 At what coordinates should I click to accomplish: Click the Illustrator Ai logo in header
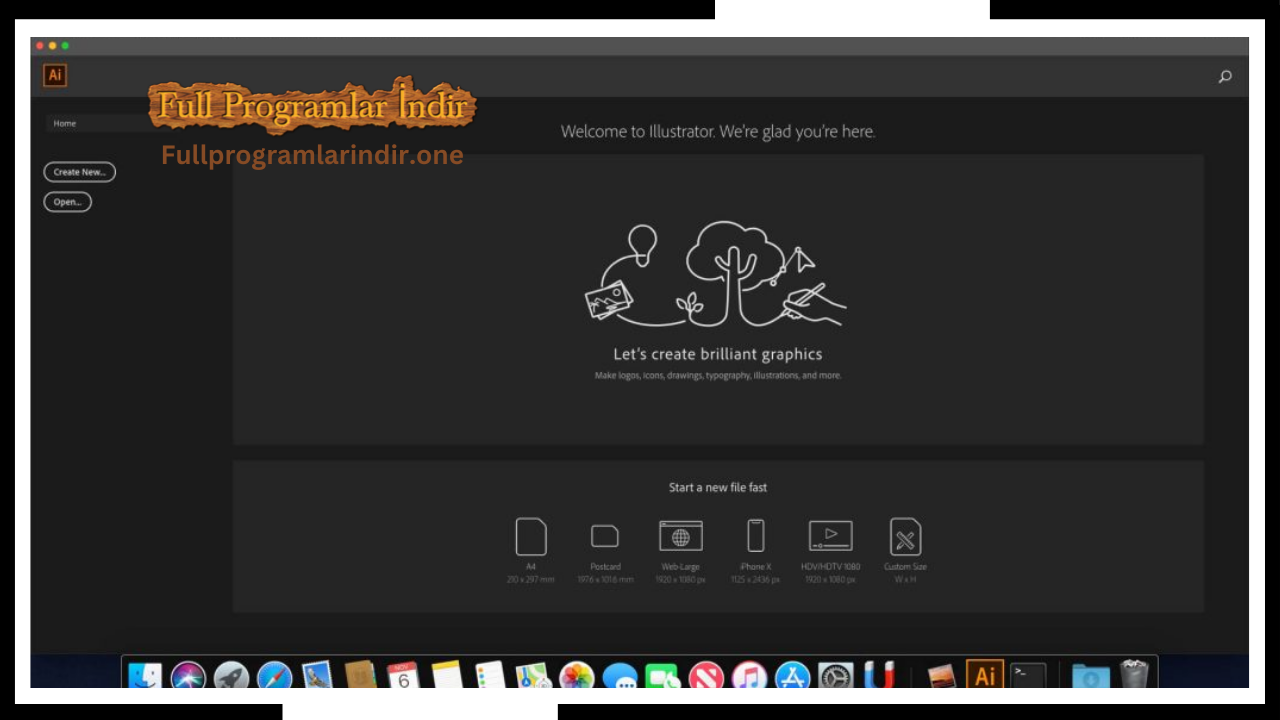coord(55,75)
